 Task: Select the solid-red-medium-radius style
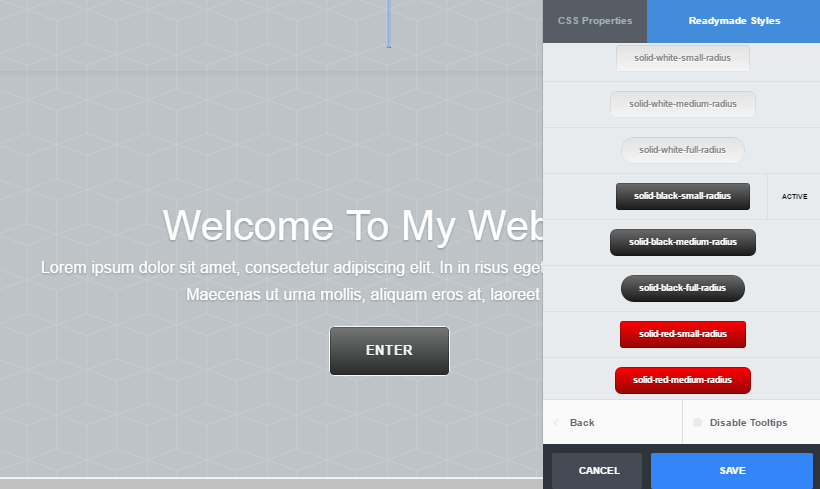(682, 380)
